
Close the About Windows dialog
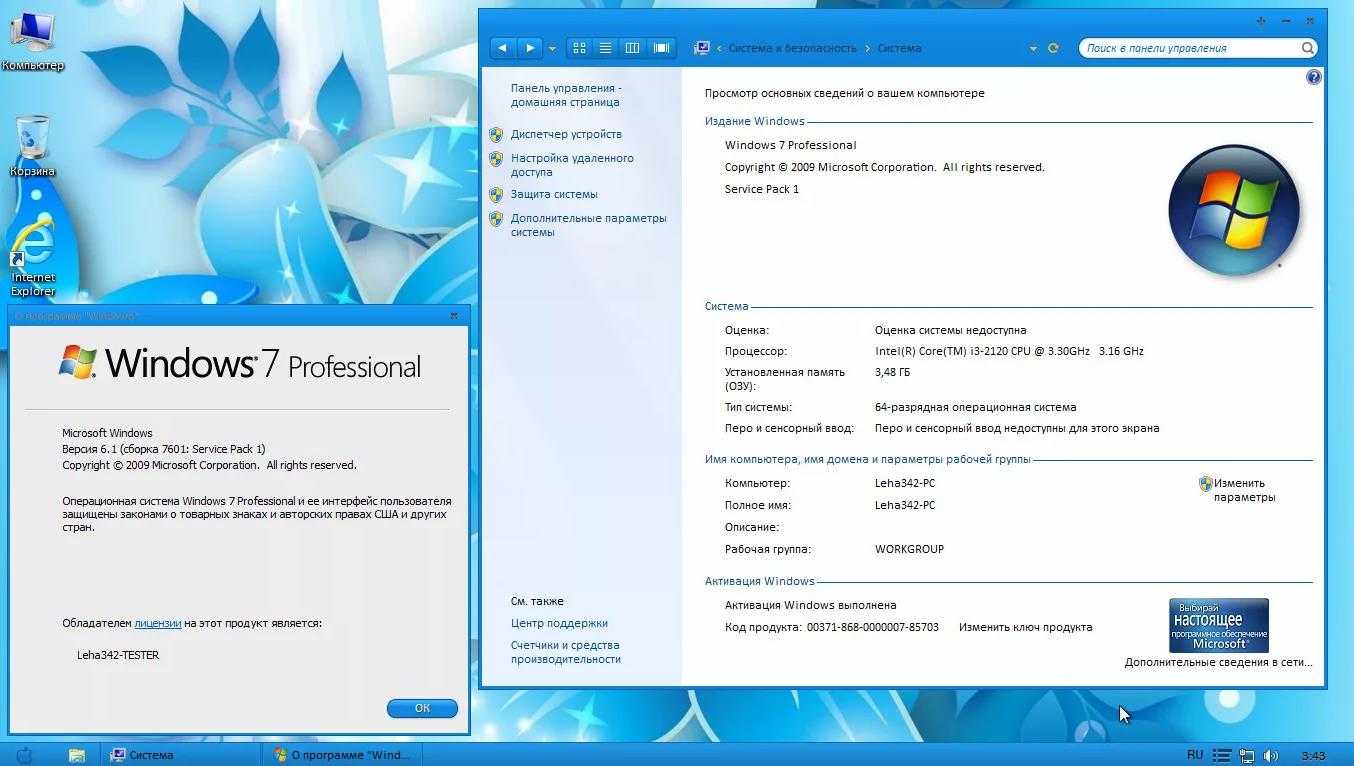pyautogui.click(x=453, y=315)
